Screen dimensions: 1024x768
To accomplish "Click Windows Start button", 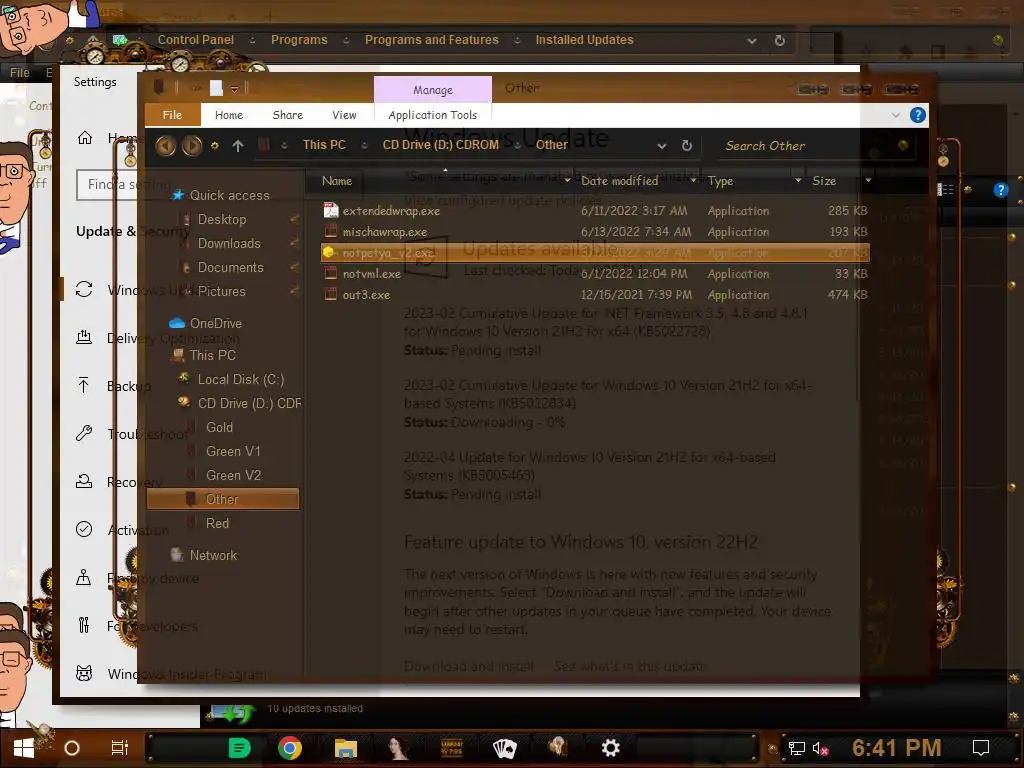I will click(x=24, y=748).
